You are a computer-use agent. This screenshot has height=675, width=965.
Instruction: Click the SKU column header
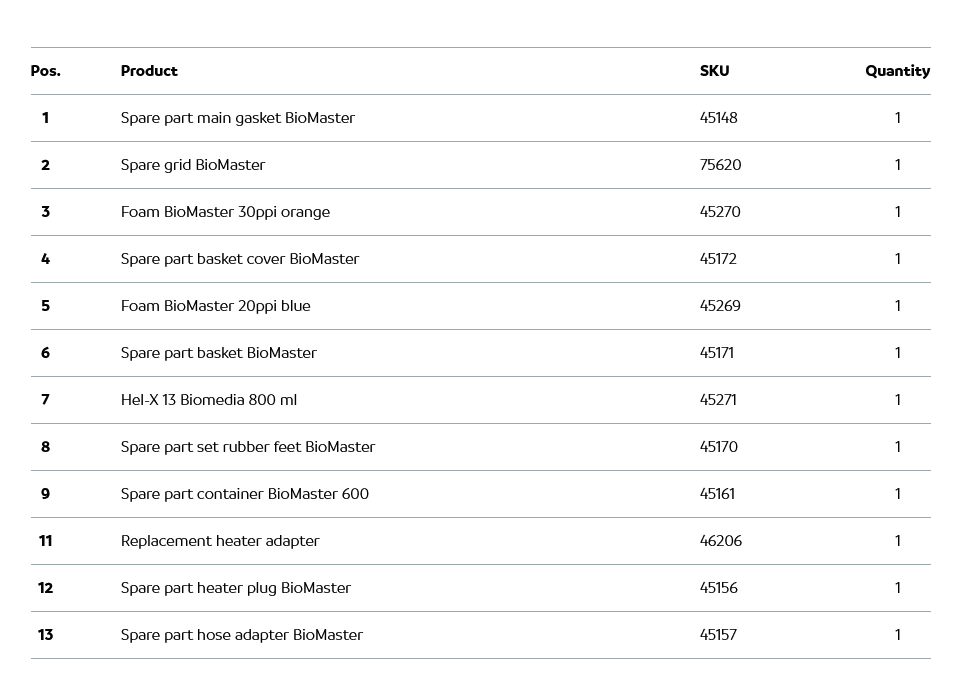pyautogui.click(x=714, y=71)
